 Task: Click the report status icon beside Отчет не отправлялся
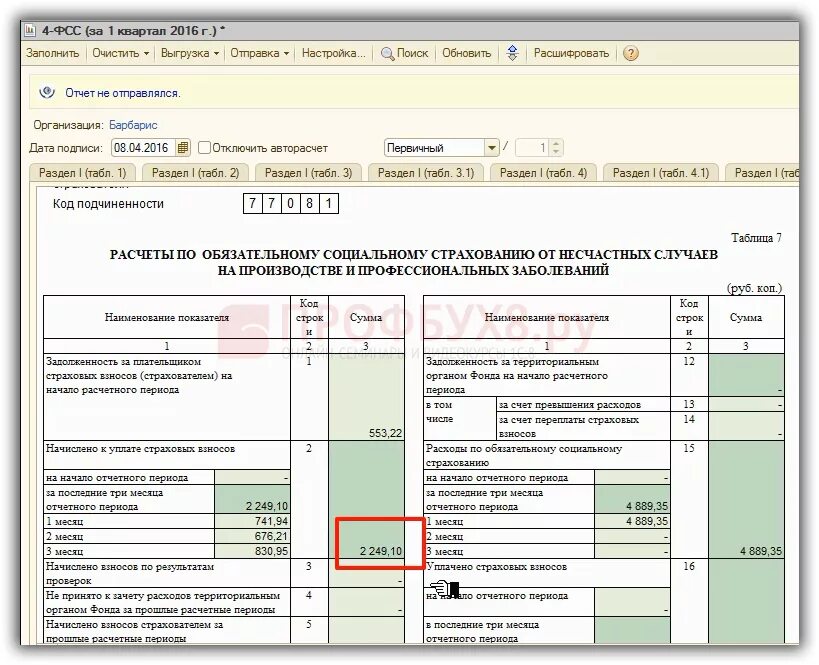click(x=47, y=92)
